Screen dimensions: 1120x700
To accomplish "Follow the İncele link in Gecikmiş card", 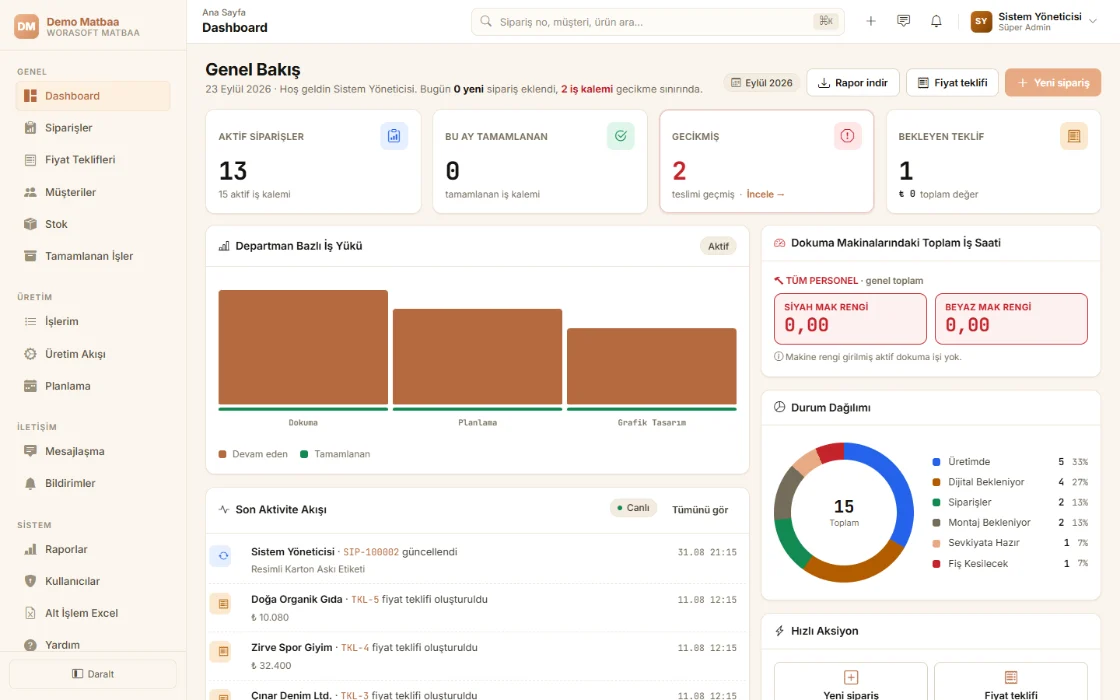I will (x=766, y=194).
